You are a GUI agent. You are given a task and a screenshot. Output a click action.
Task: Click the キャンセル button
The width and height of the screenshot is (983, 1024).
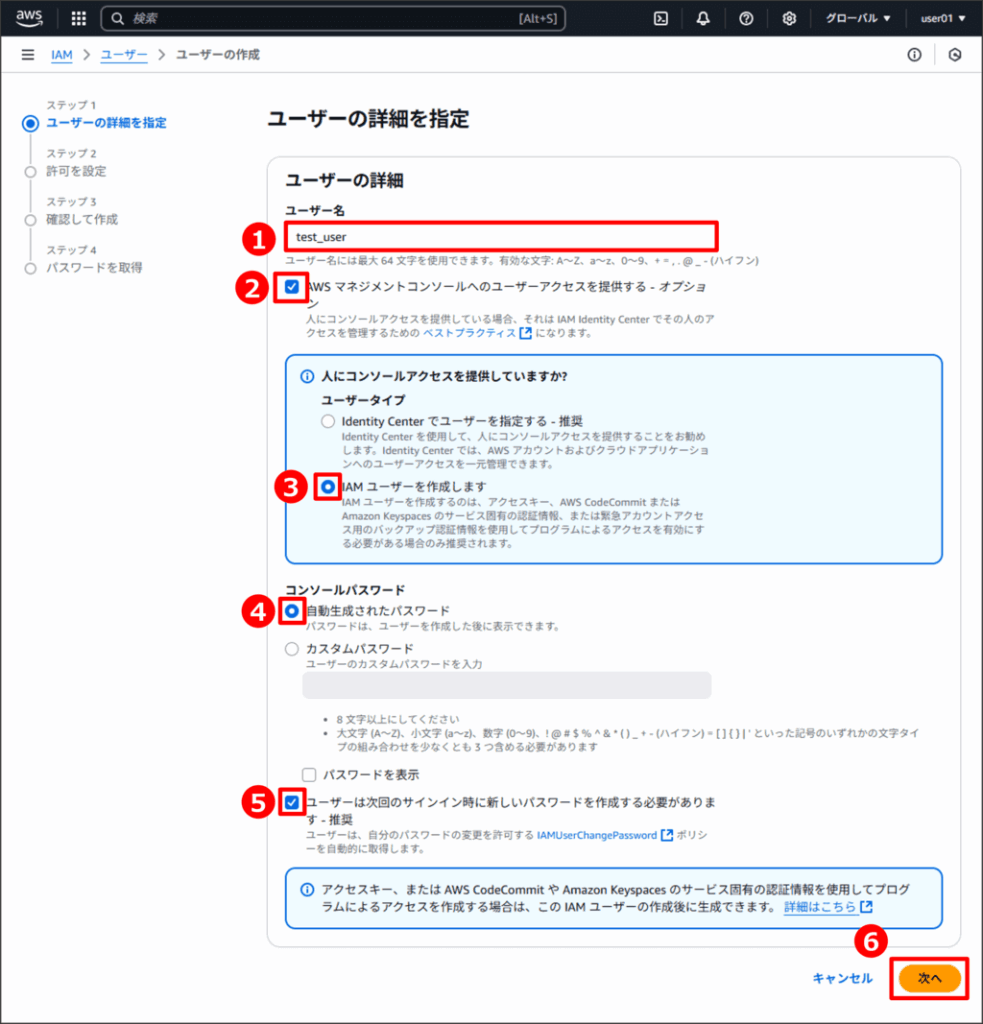(843, 978)
